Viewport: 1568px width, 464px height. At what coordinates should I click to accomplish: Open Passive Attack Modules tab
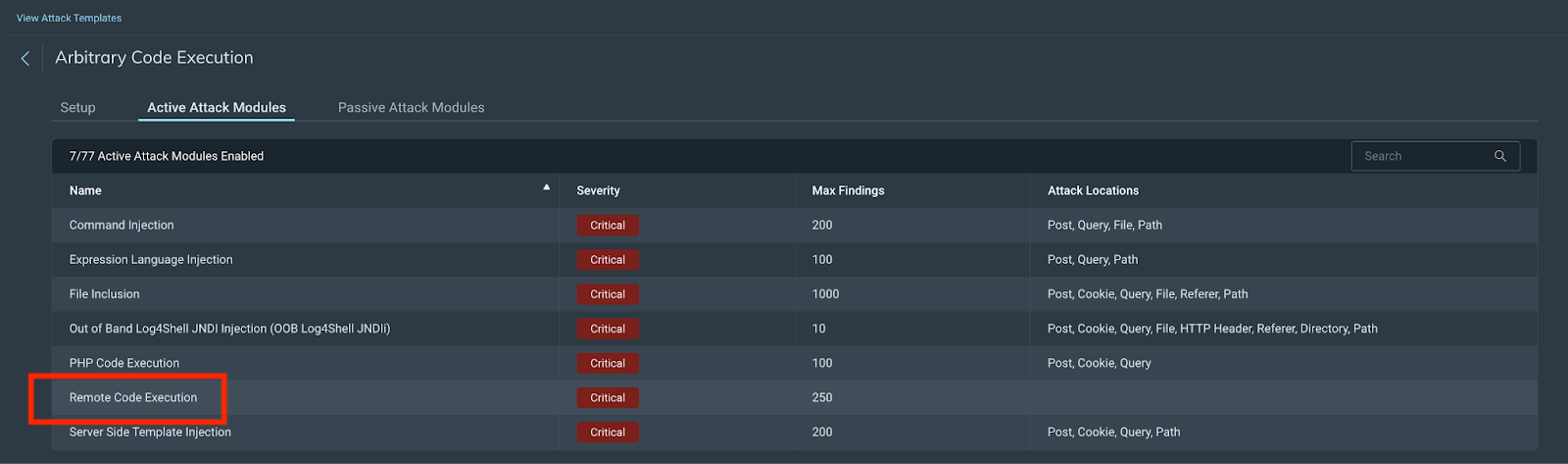(x=411, y=108)
